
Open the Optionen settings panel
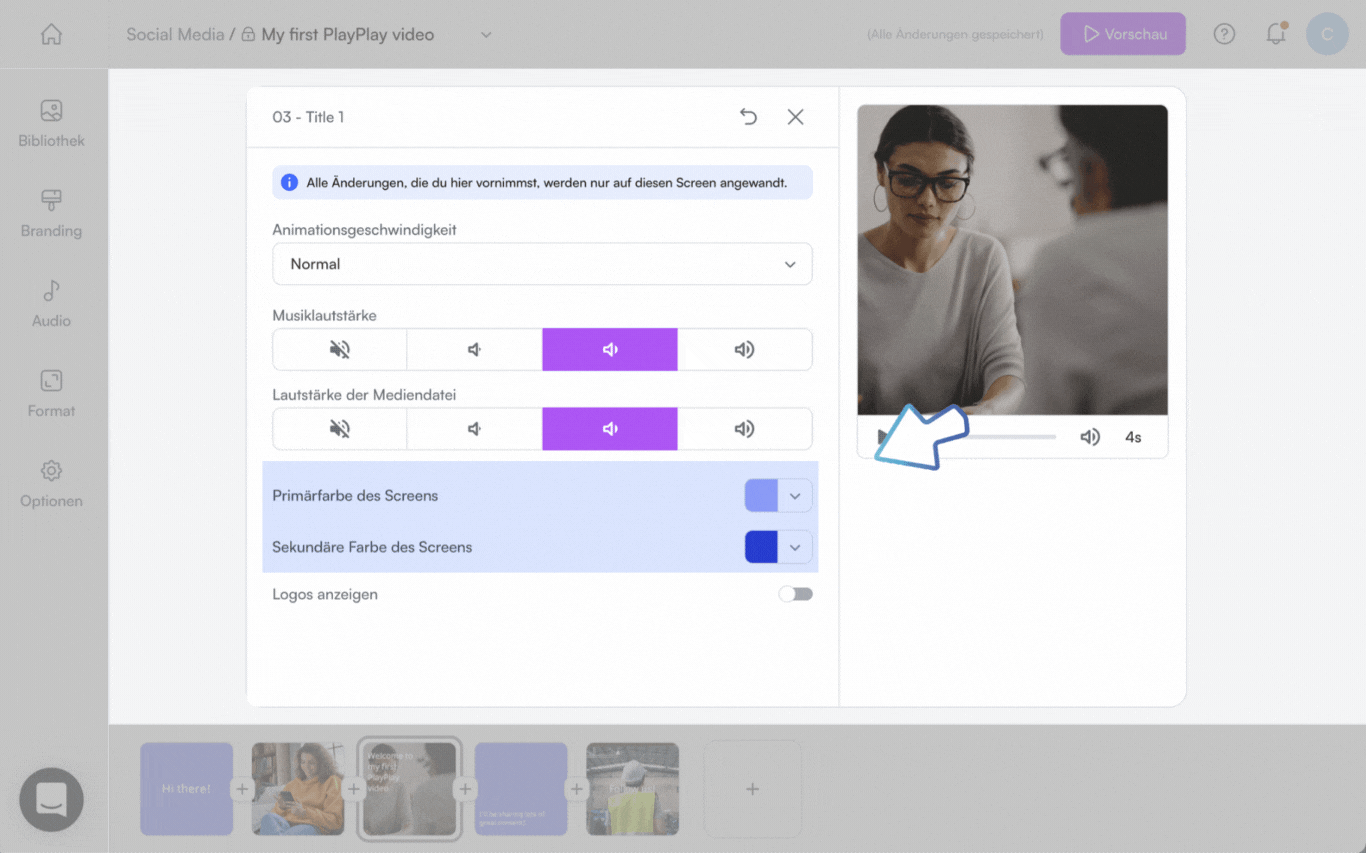point(51,484)
